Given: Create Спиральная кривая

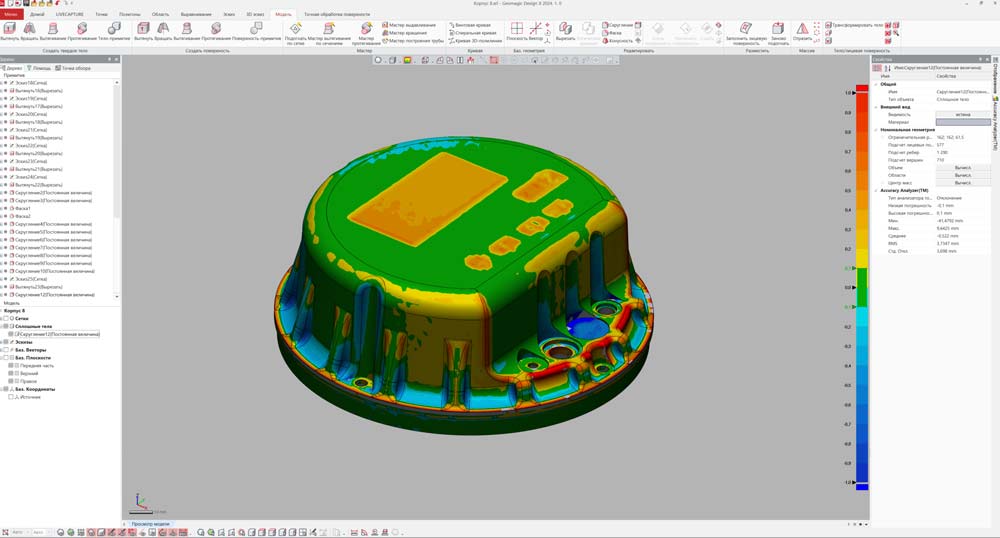Looking at the screenshot, I should pos(473,33).
